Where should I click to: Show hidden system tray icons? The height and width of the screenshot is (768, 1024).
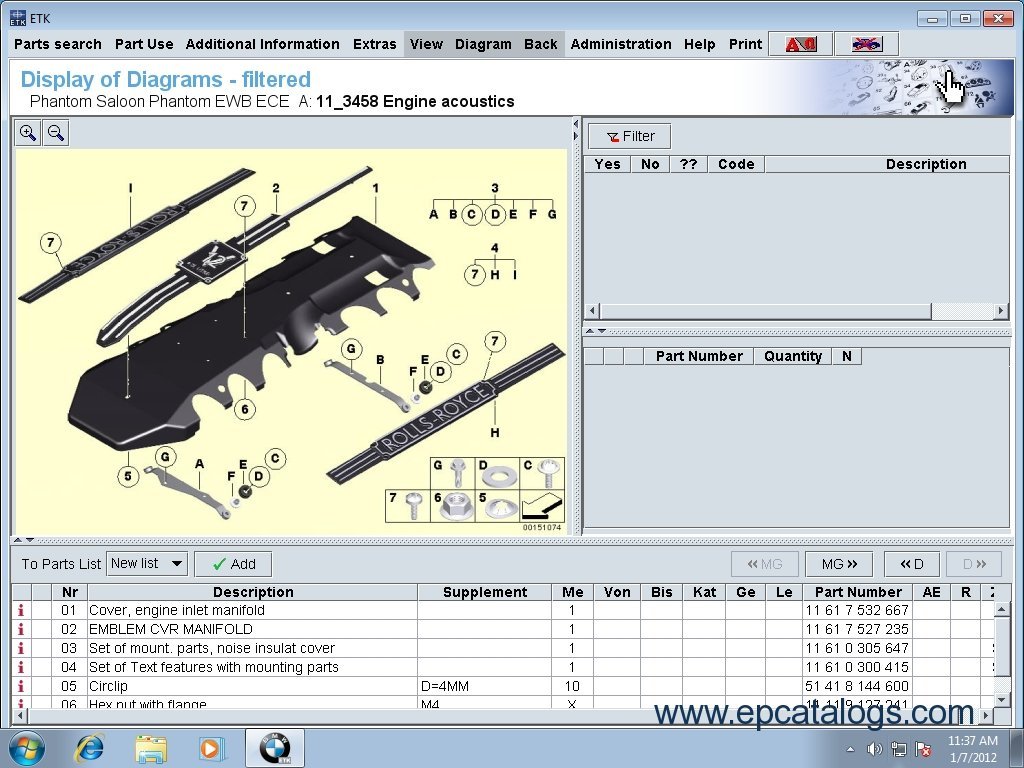pos(850,749)
